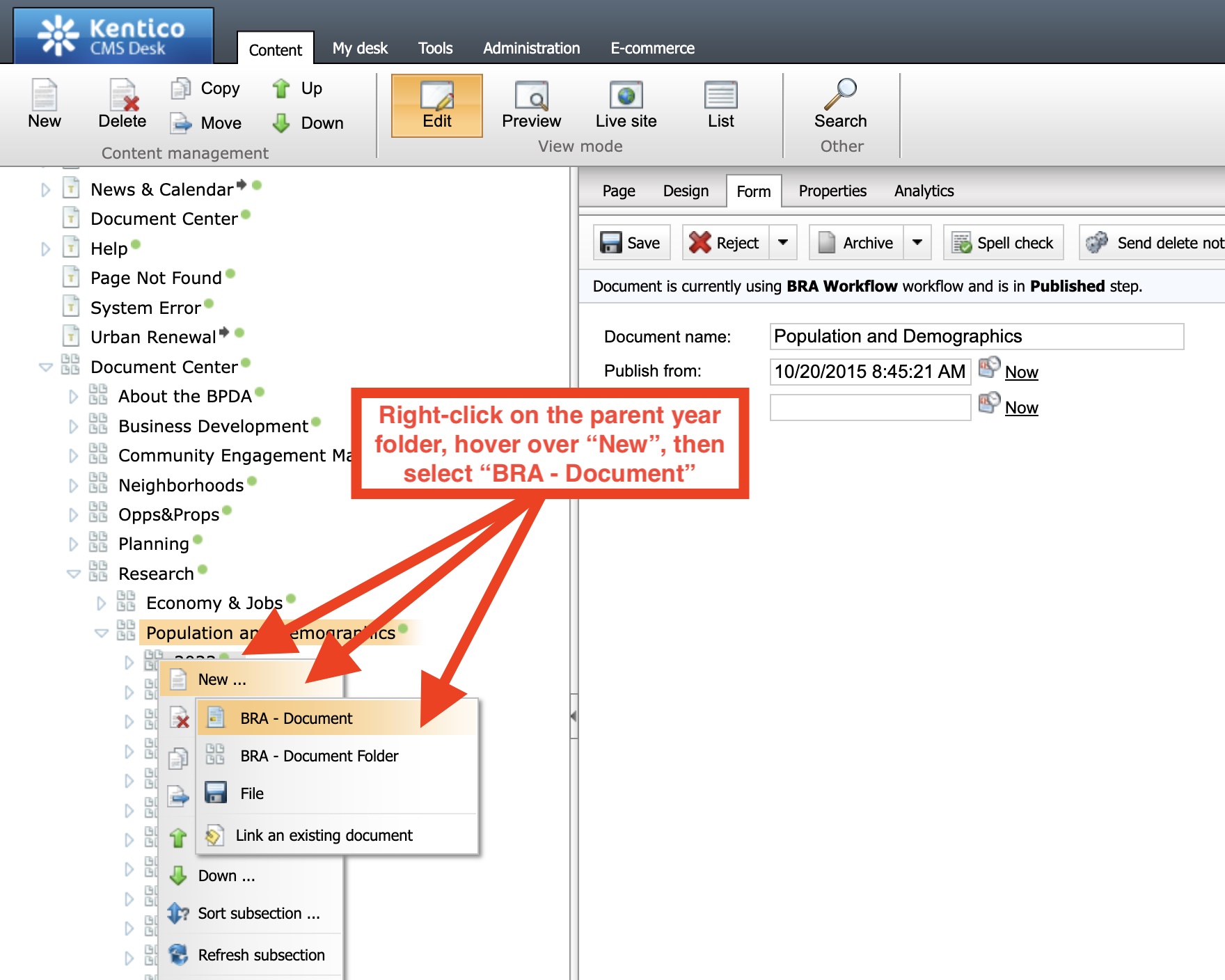
Task: Open the Administration tab
Action: pyautogui.click(x=531, y=48)
